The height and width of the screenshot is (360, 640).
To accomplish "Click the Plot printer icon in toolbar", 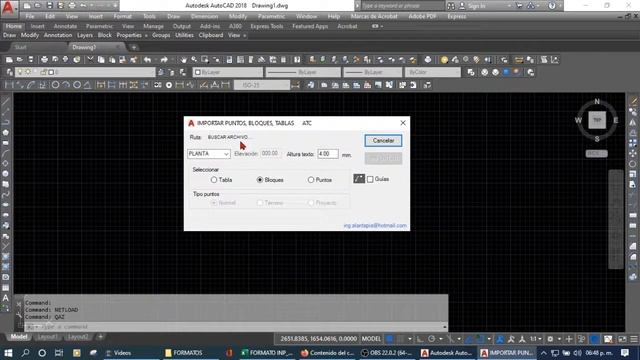I will tap(44, 60).
